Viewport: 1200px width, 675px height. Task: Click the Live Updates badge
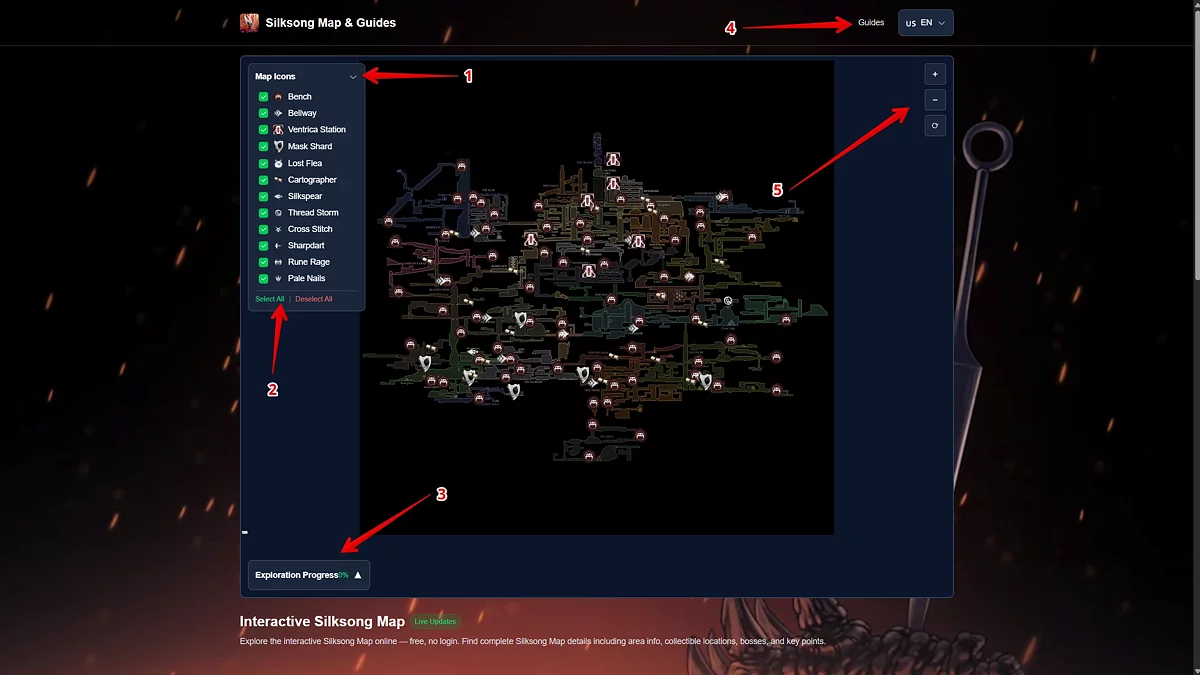(435, 622)
